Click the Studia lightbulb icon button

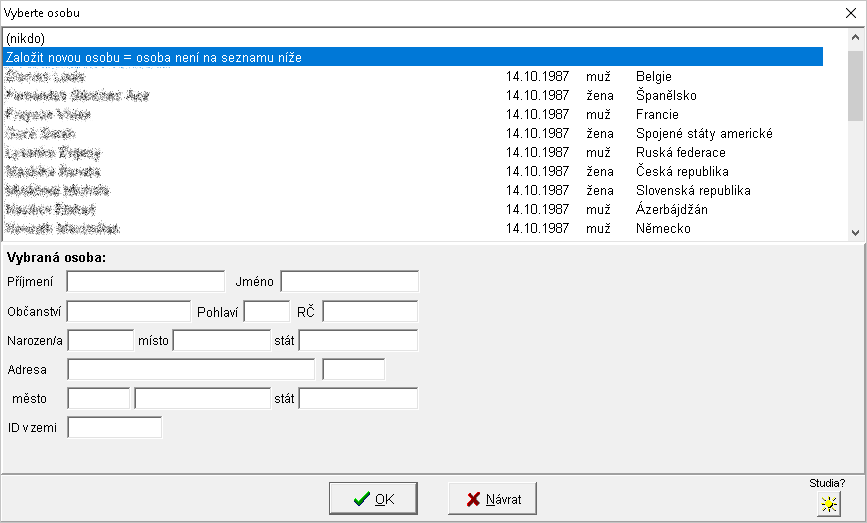828,504
